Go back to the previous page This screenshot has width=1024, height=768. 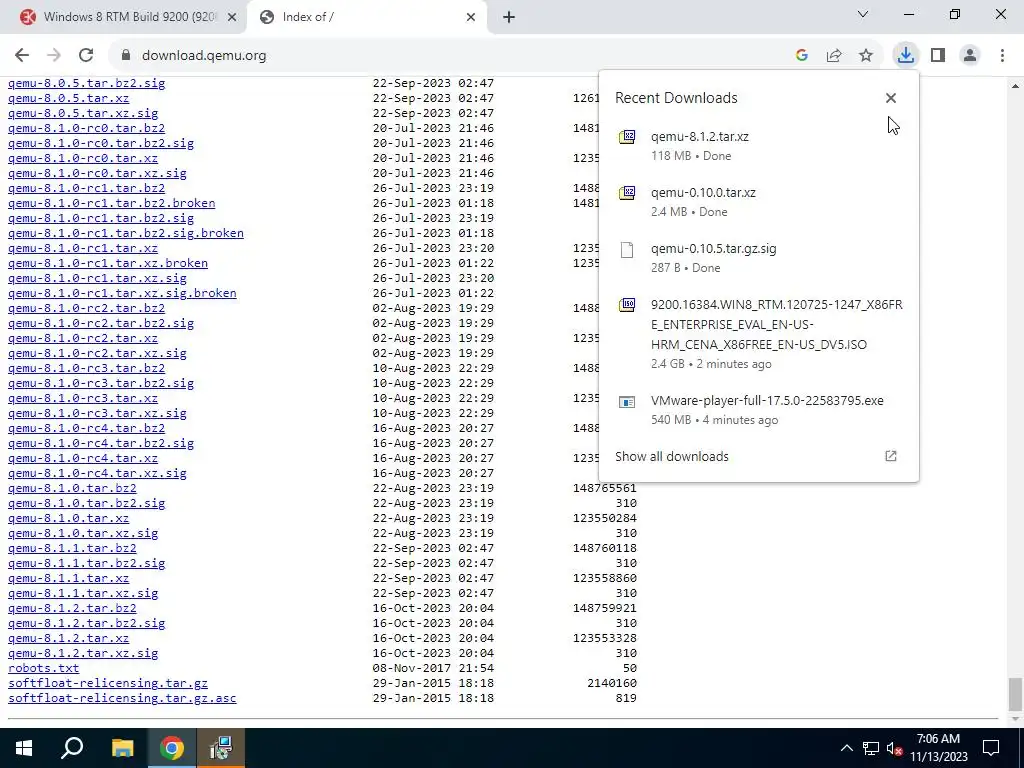point(22,56)
